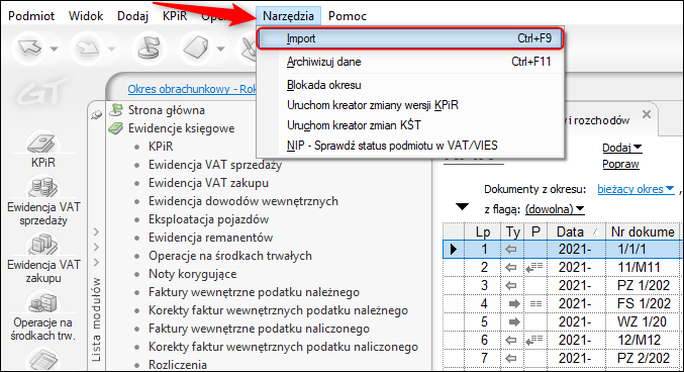Select Noty korygujące tree item
684x372 pixels.
[x=192, y=274]
